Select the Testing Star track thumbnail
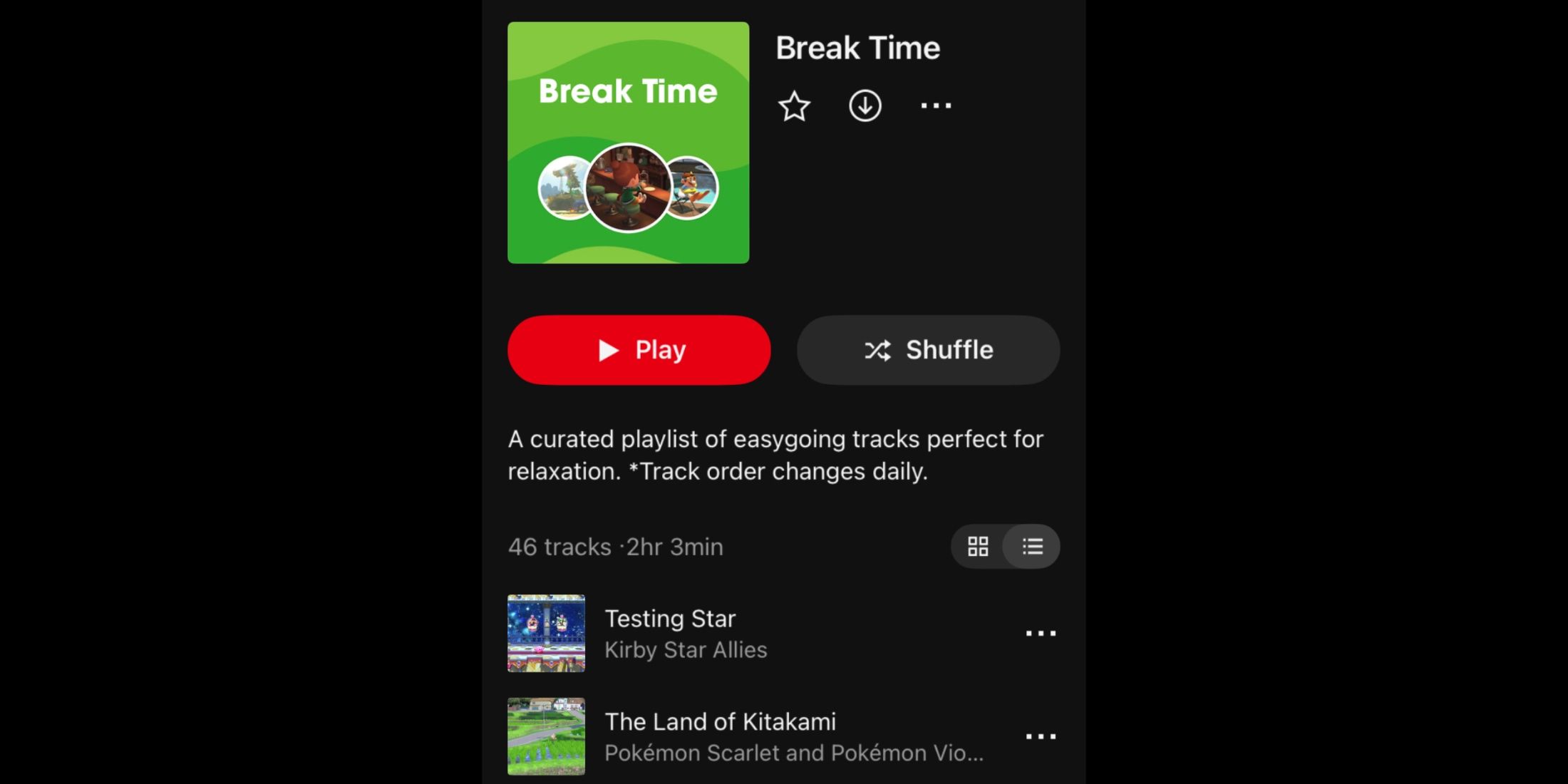This screenshot has height=784, width=1568. [545, 632]
